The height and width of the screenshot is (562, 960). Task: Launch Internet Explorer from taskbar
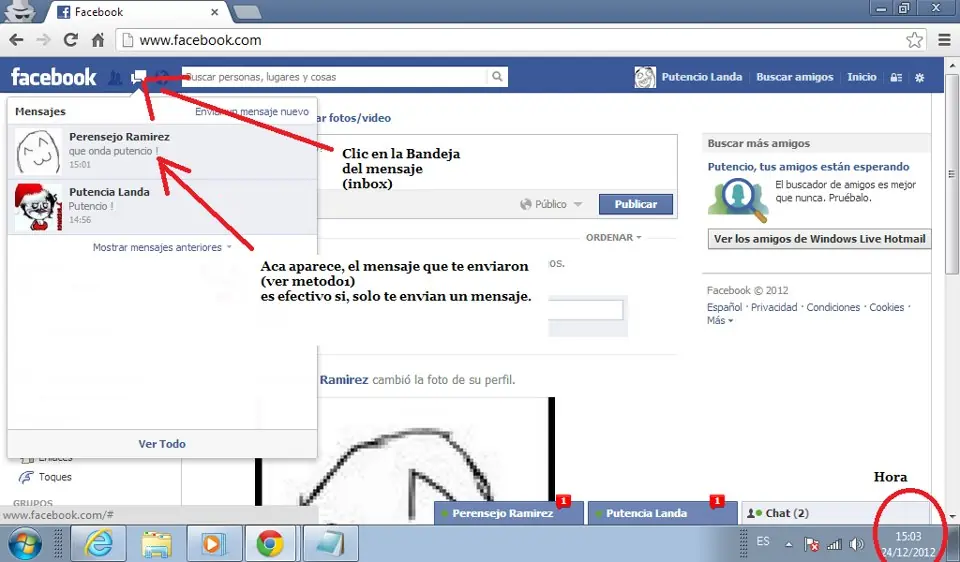pos(98,544)
